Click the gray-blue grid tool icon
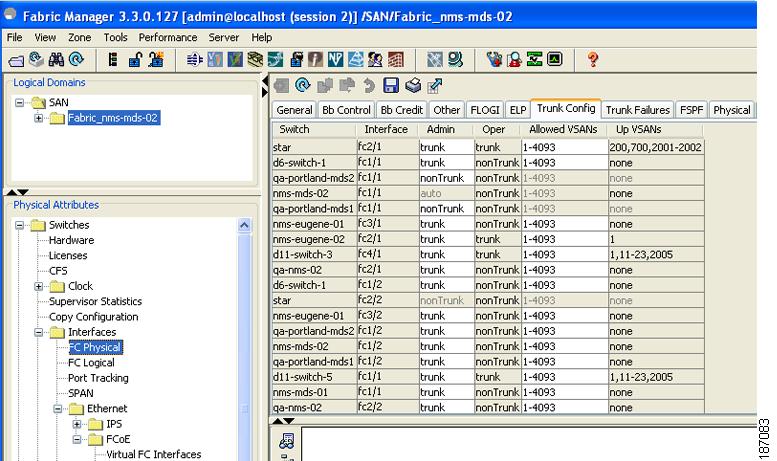Image resolution: width=777 pixels, height=461 pixels. pos(435,59)
